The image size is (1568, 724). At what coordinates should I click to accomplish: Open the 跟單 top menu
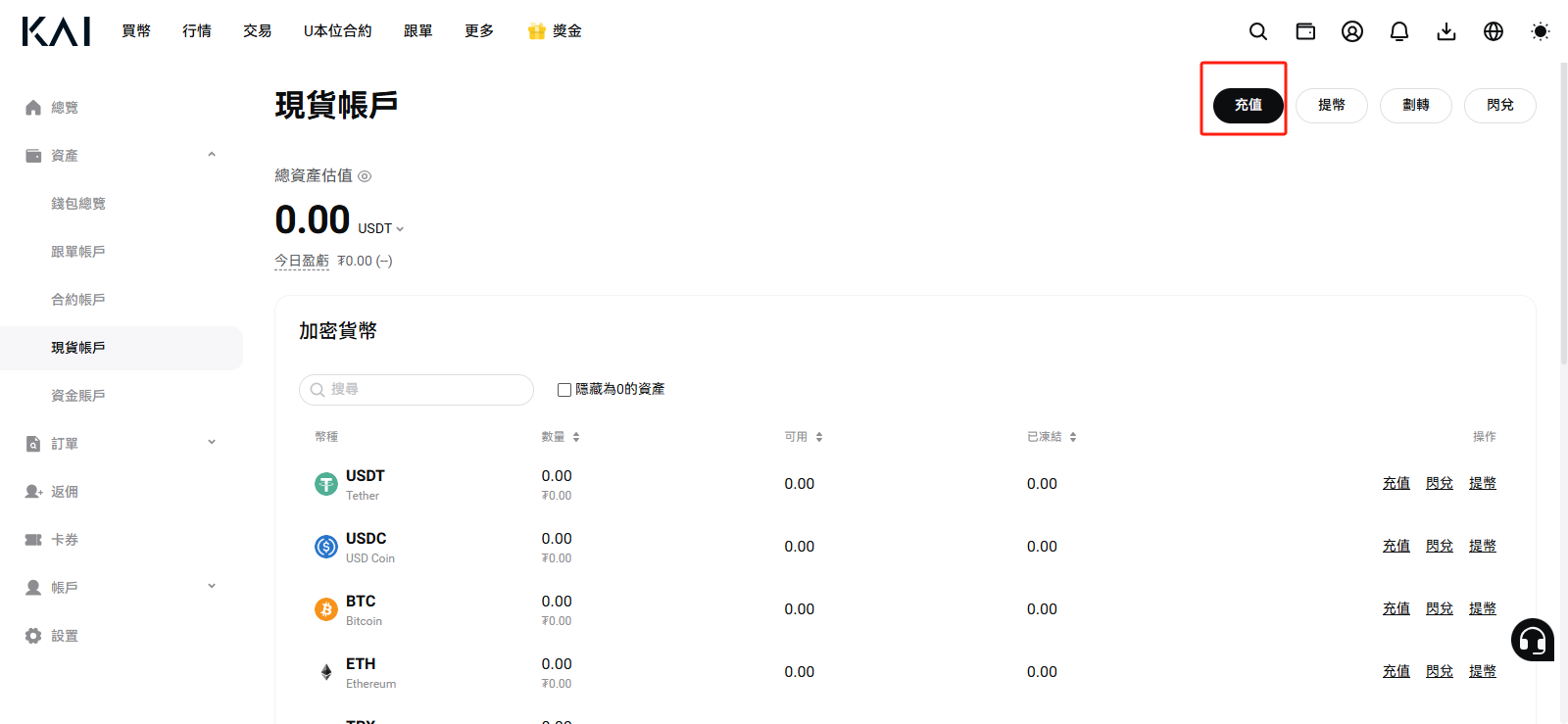418,31
